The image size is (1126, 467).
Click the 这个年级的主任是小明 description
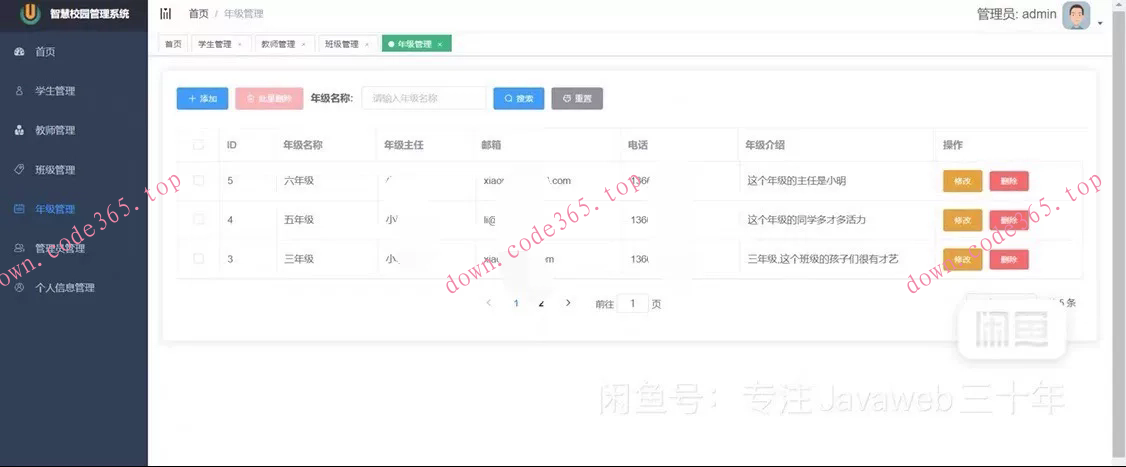(796, 181)
